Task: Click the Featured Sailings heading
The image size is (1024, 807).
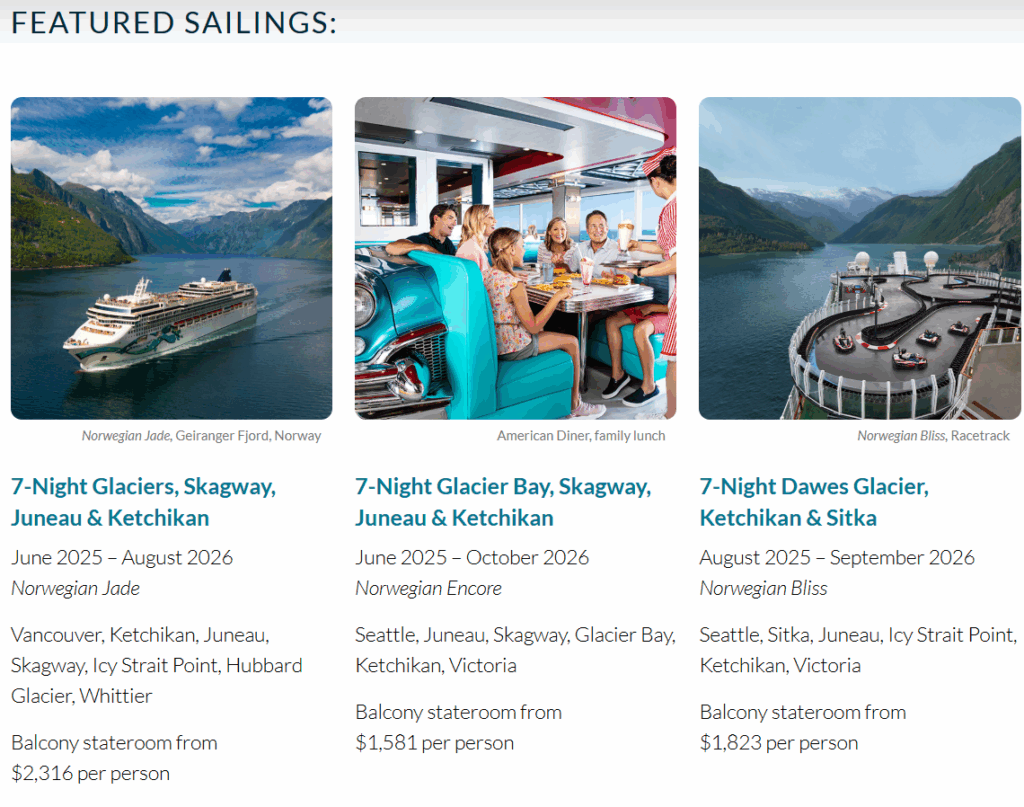Action: (x=174, y=23)
